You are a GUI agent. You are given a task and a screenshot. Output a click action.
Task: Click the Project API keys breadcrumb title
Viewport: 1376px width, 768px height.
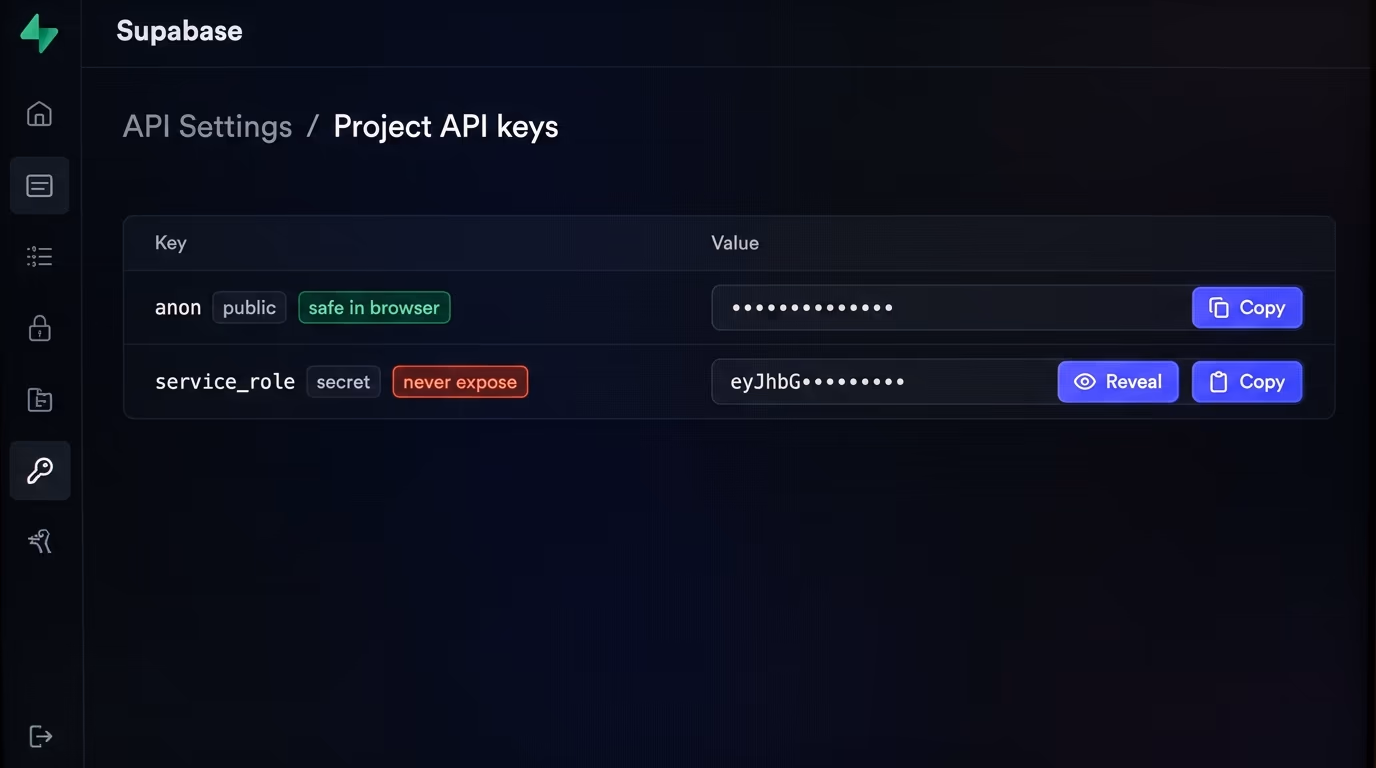446,127
